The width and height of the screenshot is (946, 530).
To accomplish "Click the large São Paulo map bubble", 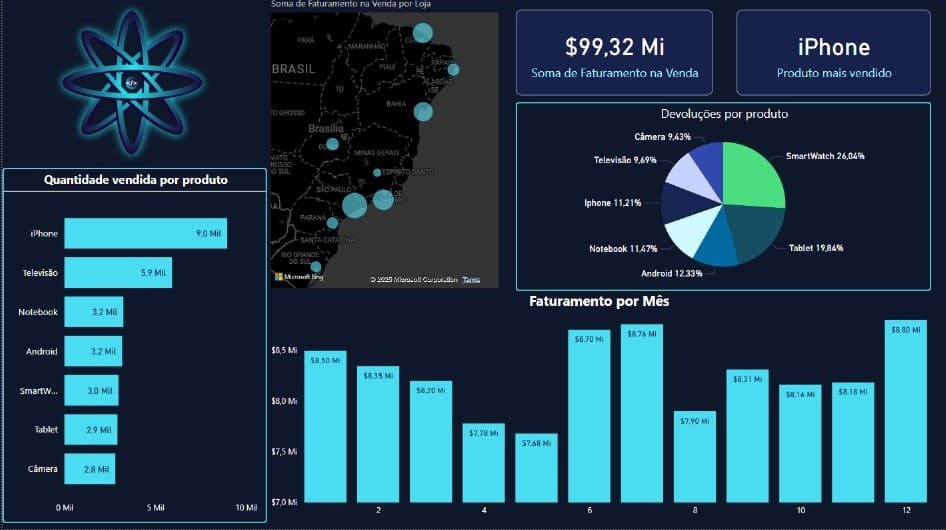I will pyautogui.click(x=354, y=205).
